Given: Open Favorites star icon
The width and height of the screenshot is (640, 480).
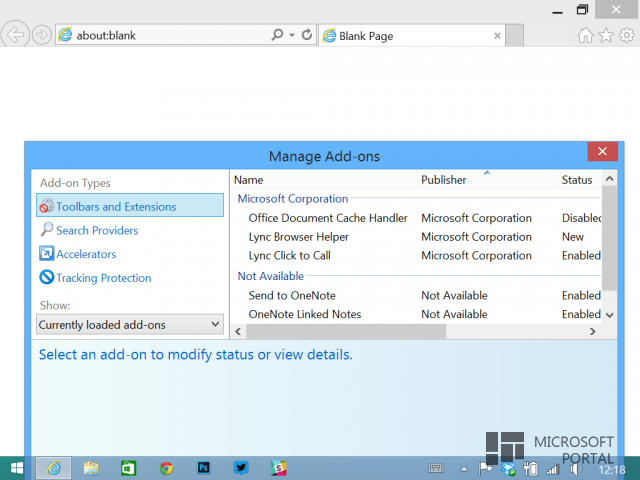Looking at the screenshot, I should (x=606, y=36).
